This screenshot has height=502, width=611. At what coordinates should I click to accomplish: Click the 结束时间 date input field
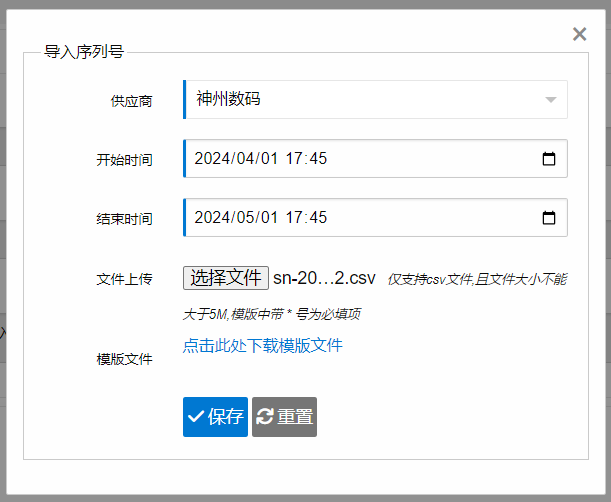click(x=375, y=217)
